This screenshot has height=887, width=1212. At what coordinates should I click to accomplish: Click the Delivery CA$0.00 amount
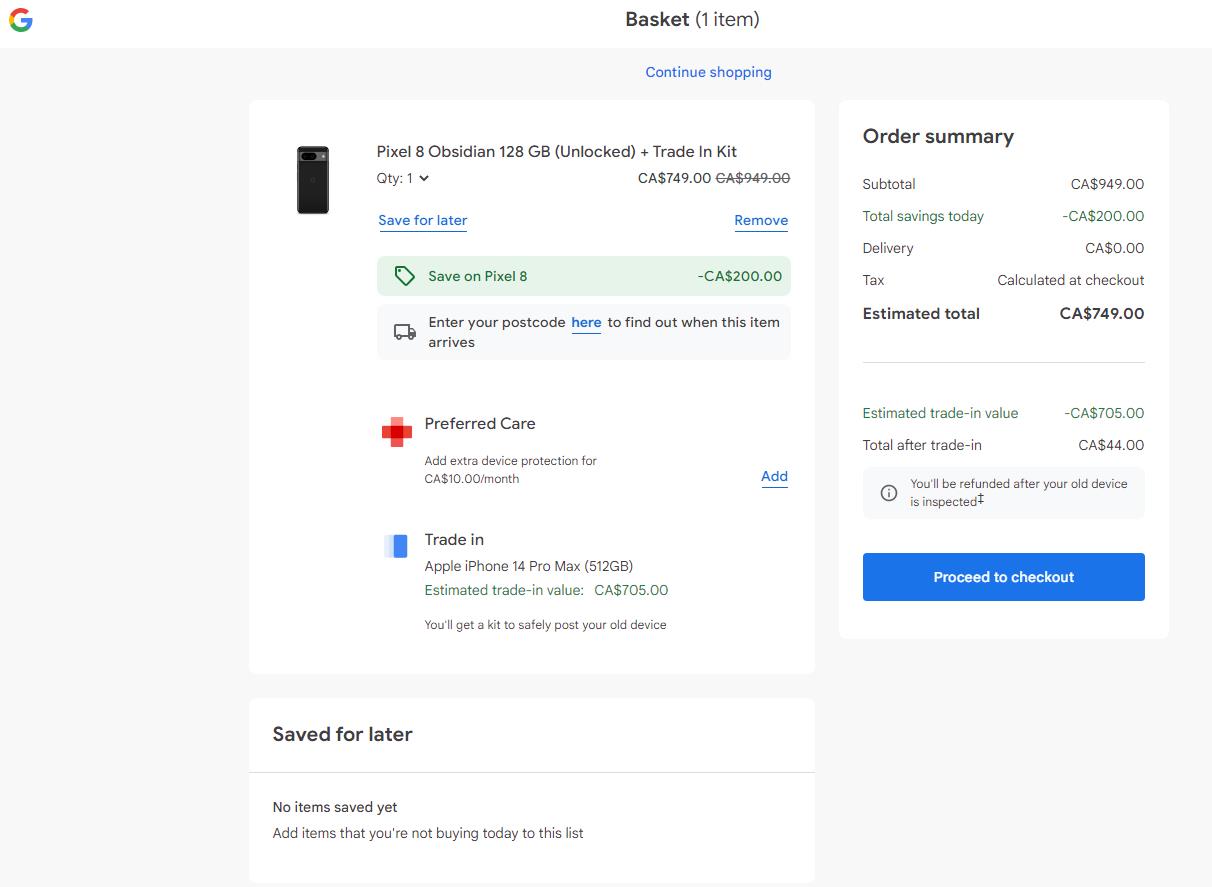click(x=1114, y=248)
